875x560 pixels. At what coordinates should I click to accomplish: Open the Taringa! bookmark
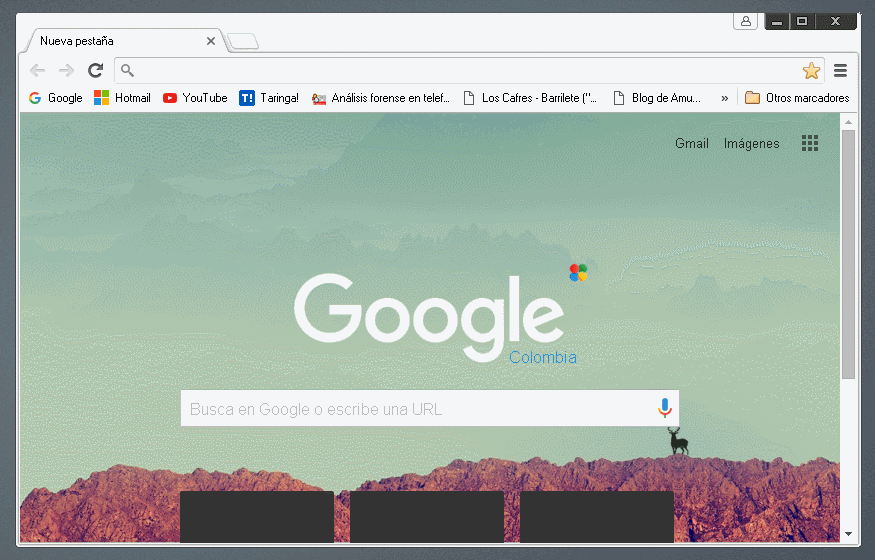click(269, 98)
